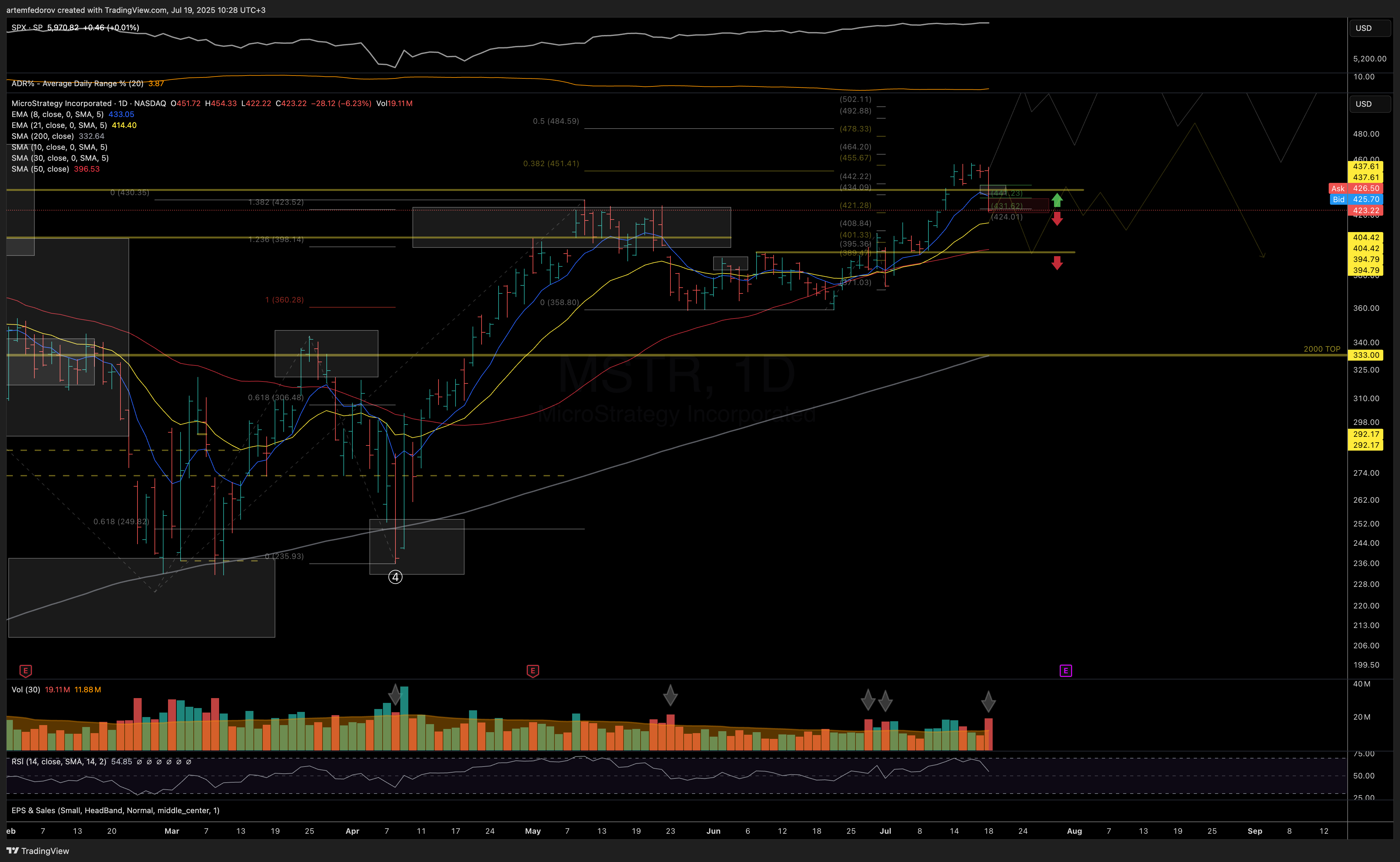Click the ADR value 3.87
The width and height of the screenshot is (1400, 862).
coord(156,83)
